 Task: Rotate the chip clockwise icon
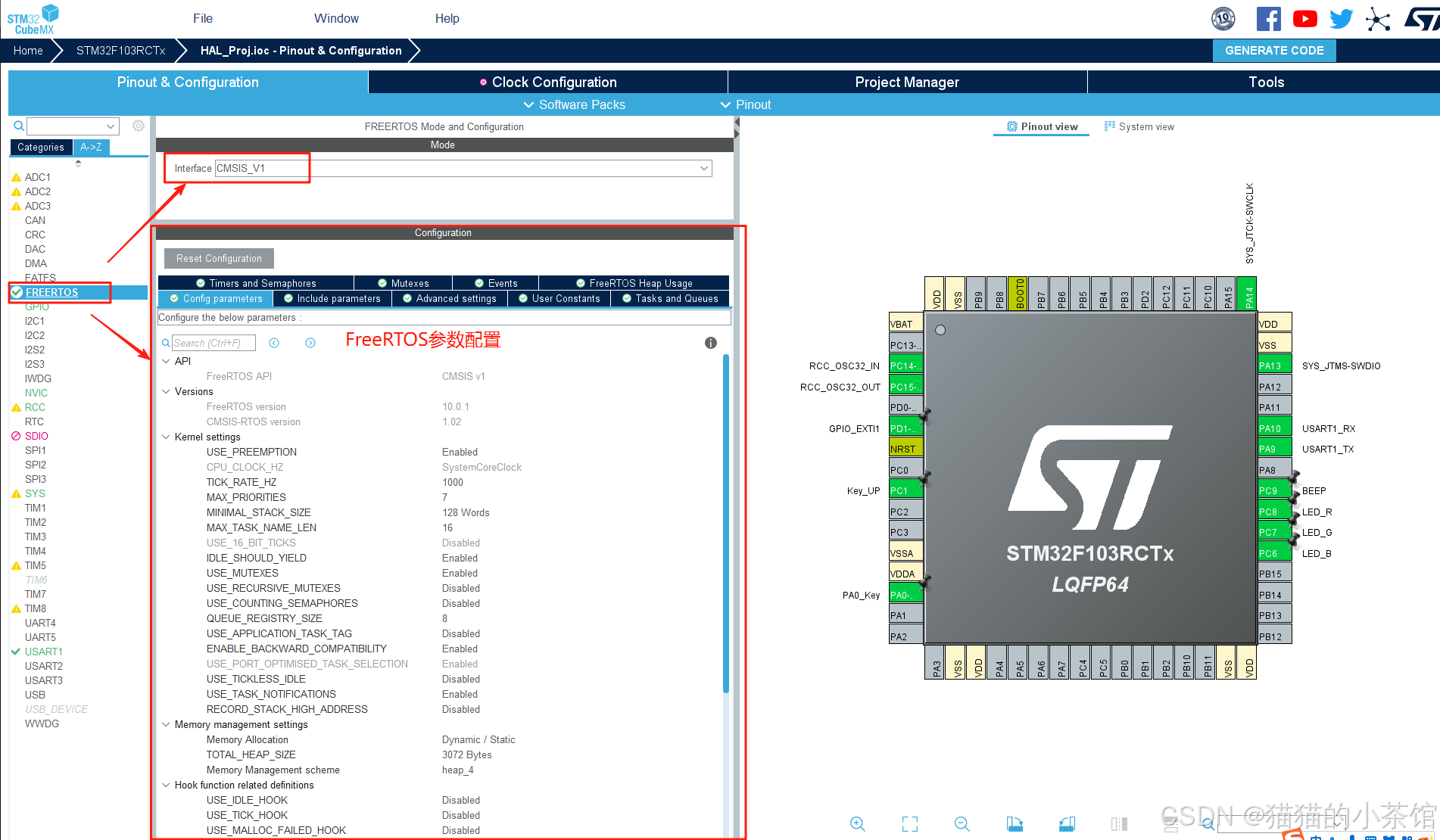point(1015,824)
